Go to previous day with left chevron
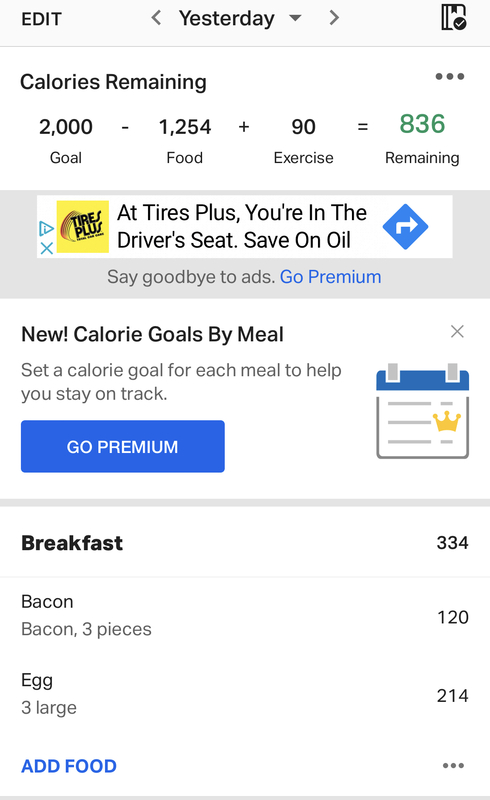490x800 pixels. [x=156, y=18]
